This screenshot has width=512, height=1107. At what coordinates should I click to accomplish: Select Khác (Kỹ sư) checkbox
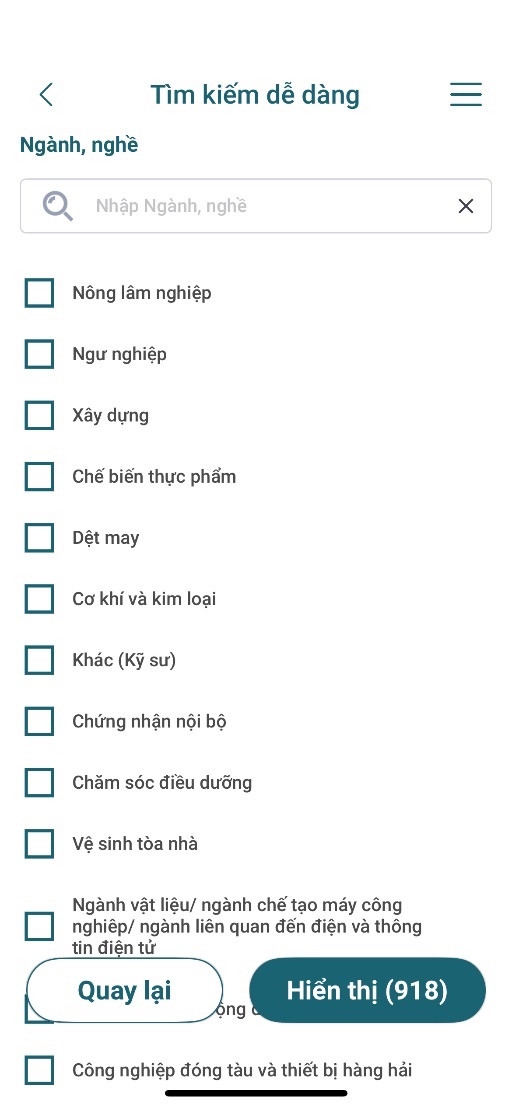[40, 660]
